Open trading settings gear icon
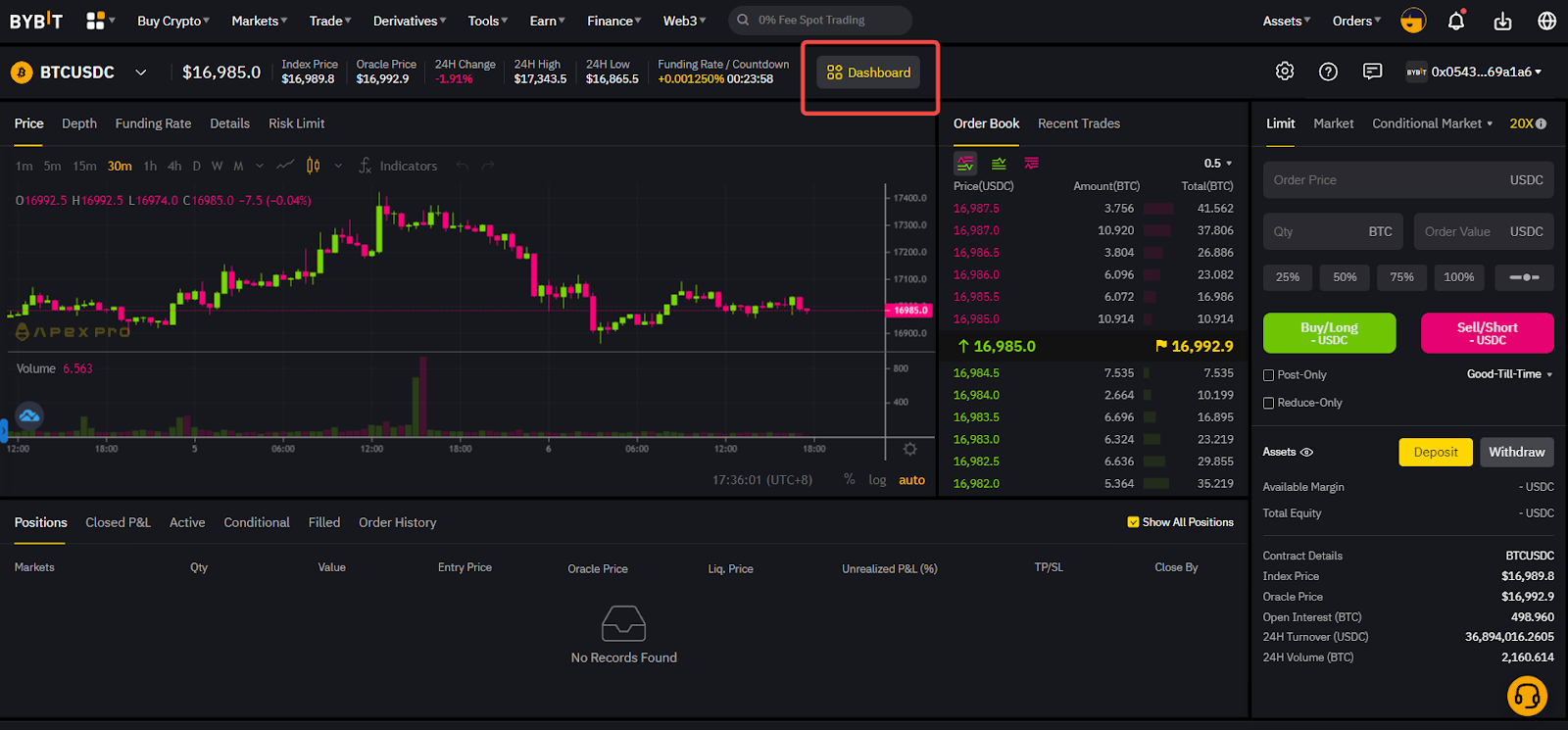The height and width of the screenshot is (730, 1568). 1285,72
